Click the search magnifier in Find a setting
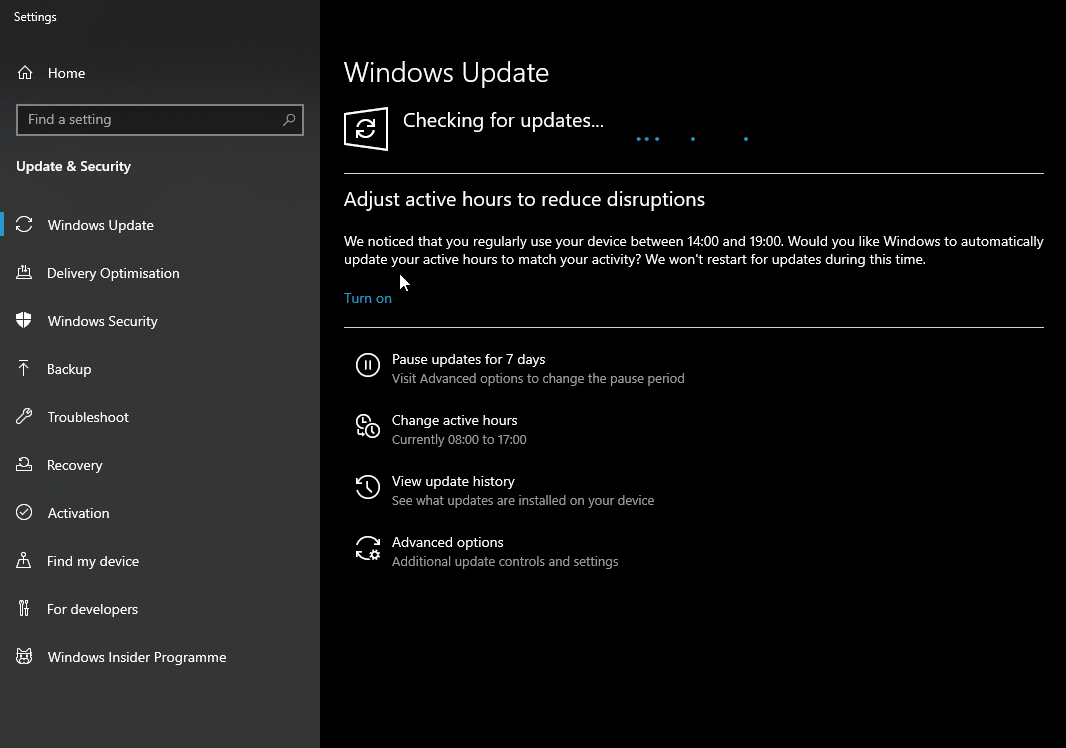The height and width of the screenshot is (748, 1066). 290,119
